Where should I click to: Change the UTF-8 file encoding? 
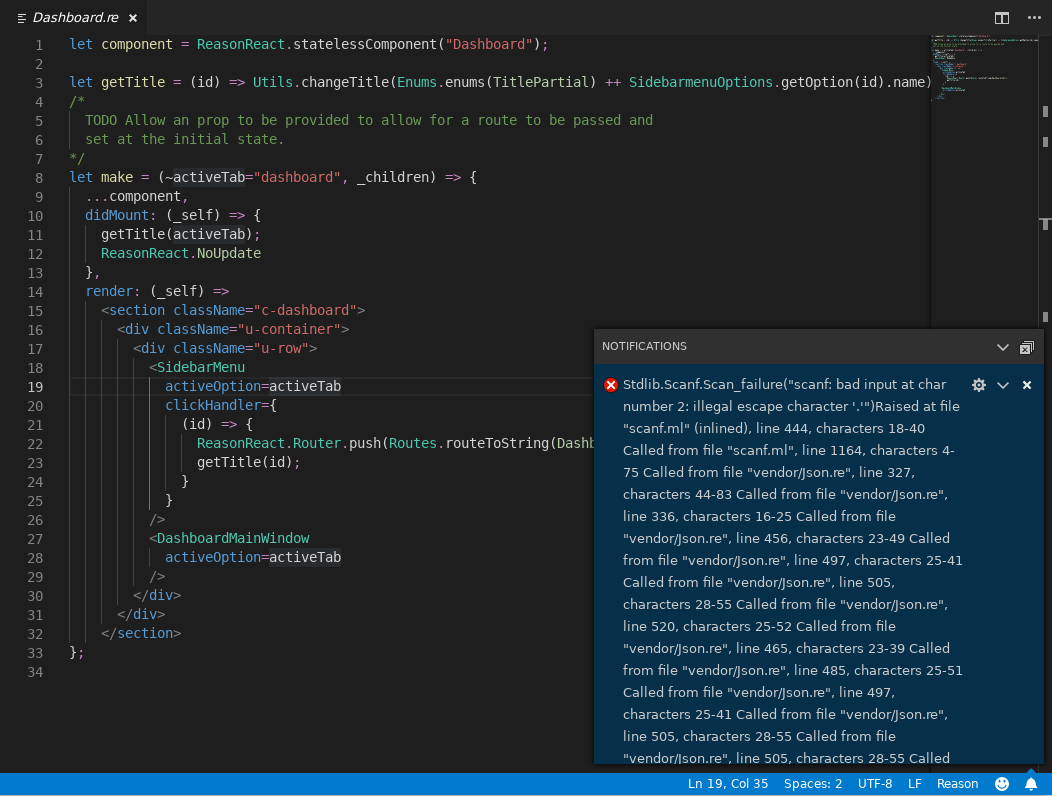tap(875, 784)
